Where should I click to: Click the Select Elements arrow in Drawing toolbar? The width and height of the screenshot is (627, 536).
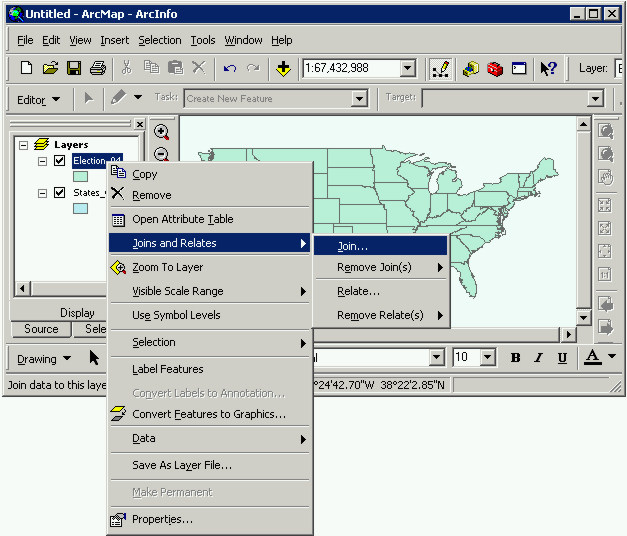tap(94, 357)
